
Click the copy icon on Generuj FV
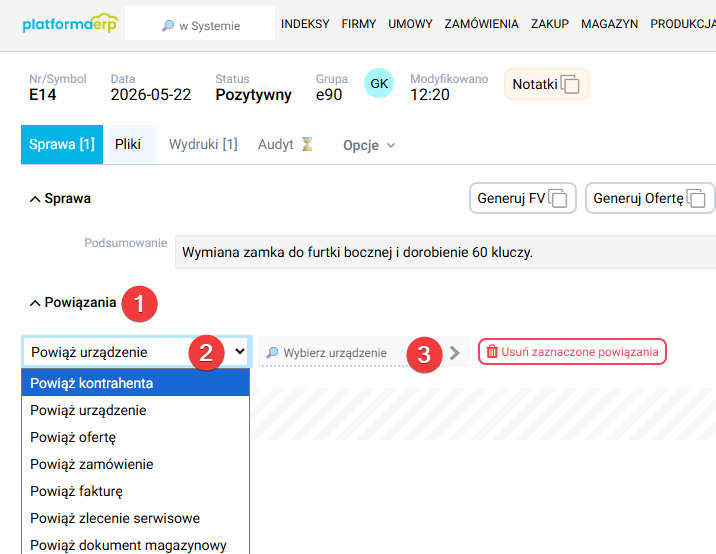click(x=558, y=198)
